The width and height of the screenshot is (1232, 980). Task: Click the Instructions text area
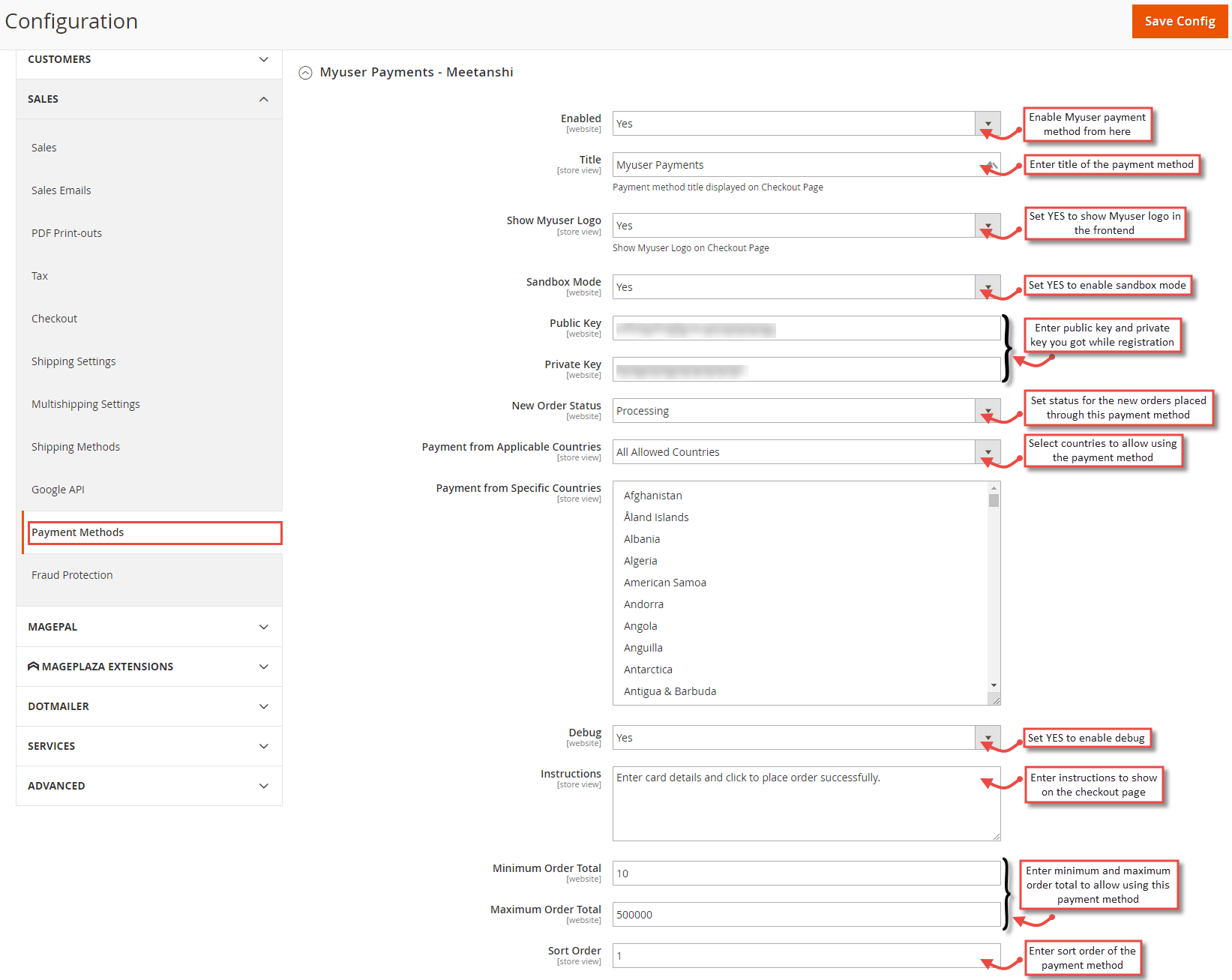(806, 804)
